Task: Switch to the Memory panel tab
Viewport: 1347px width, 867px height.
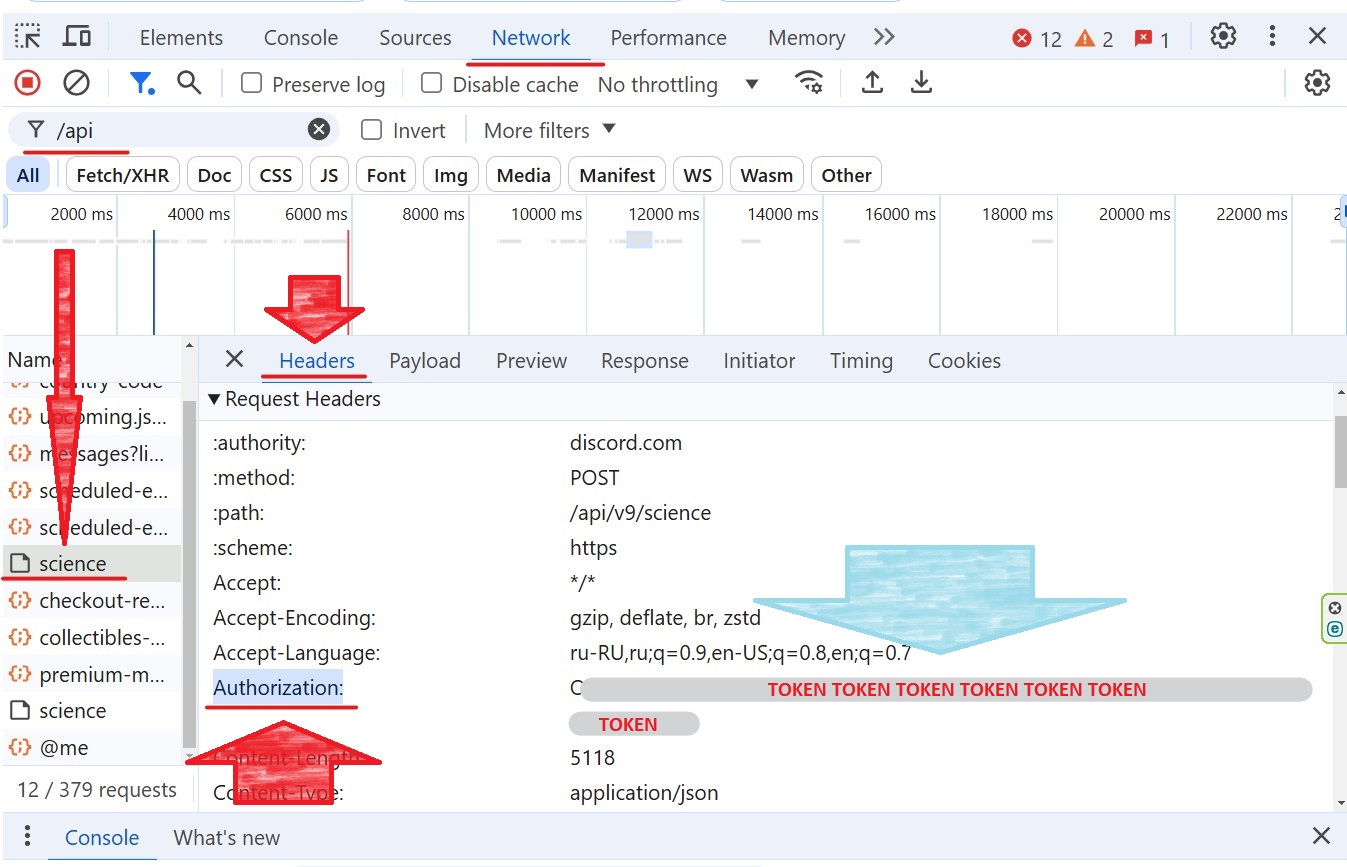Action: 806,38
